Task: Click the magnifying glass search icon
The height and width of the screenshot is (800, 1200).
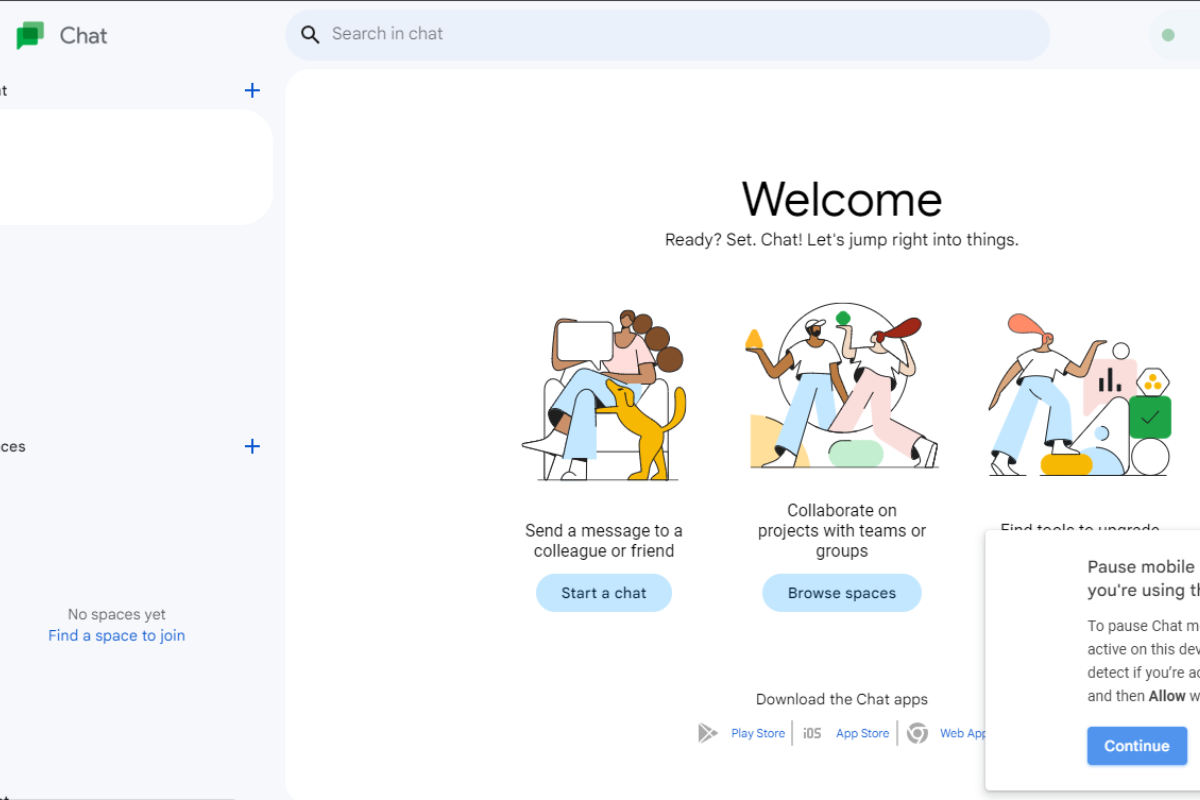Action: coord(311,35)
